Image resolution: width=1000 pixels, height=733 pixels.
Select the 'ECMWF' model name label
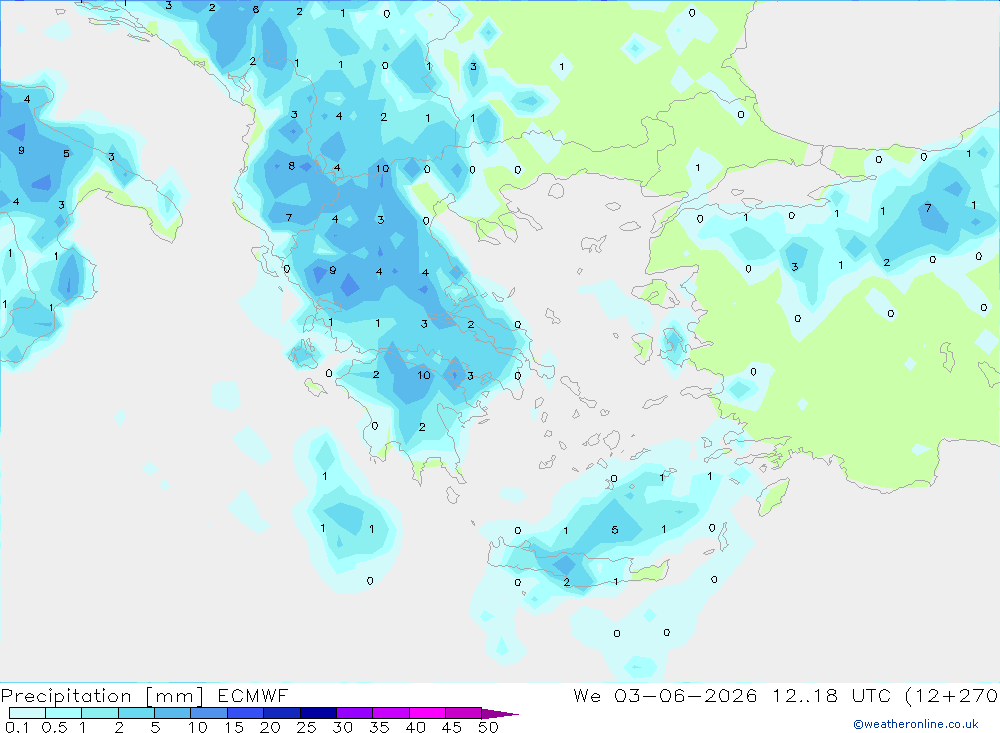click(x=253, y=696)
